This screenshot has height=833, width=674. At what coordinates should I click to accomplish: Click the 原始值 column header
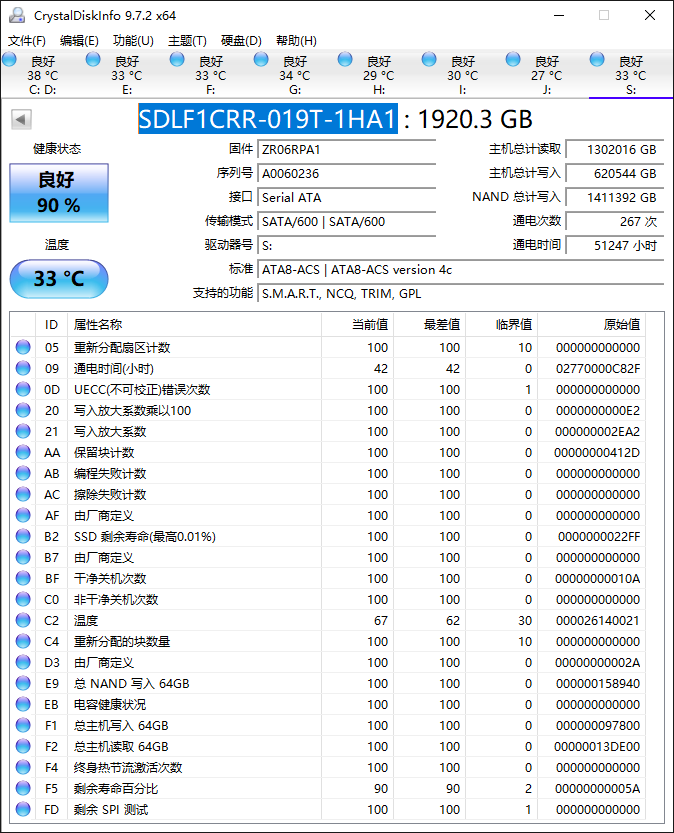coord(591,325)
